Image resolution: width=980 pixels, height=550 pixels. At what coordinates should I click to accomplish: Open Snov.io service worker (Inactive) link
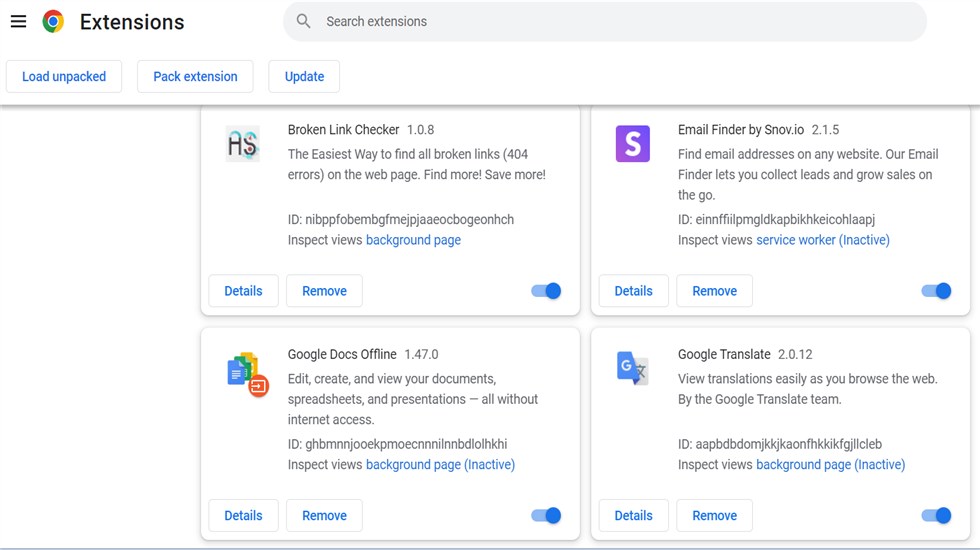822,240
